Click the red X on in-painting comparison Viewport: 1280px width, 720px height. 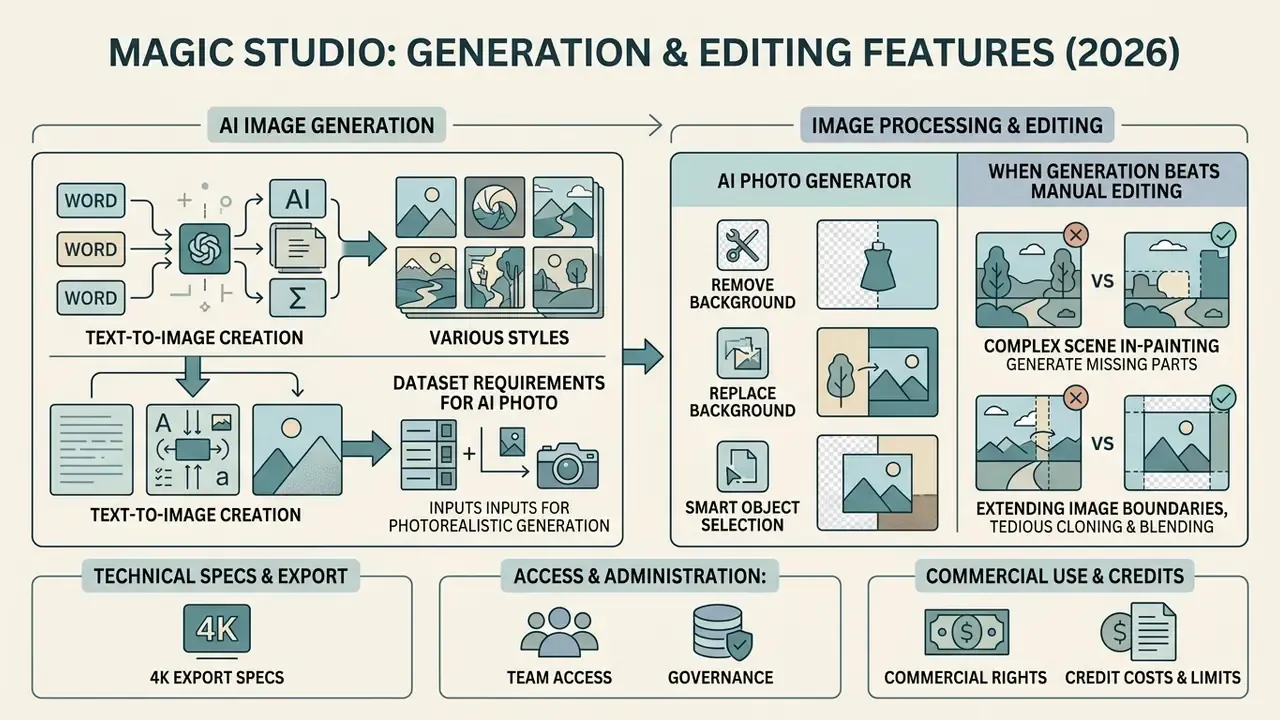(x=1076, y=236)
